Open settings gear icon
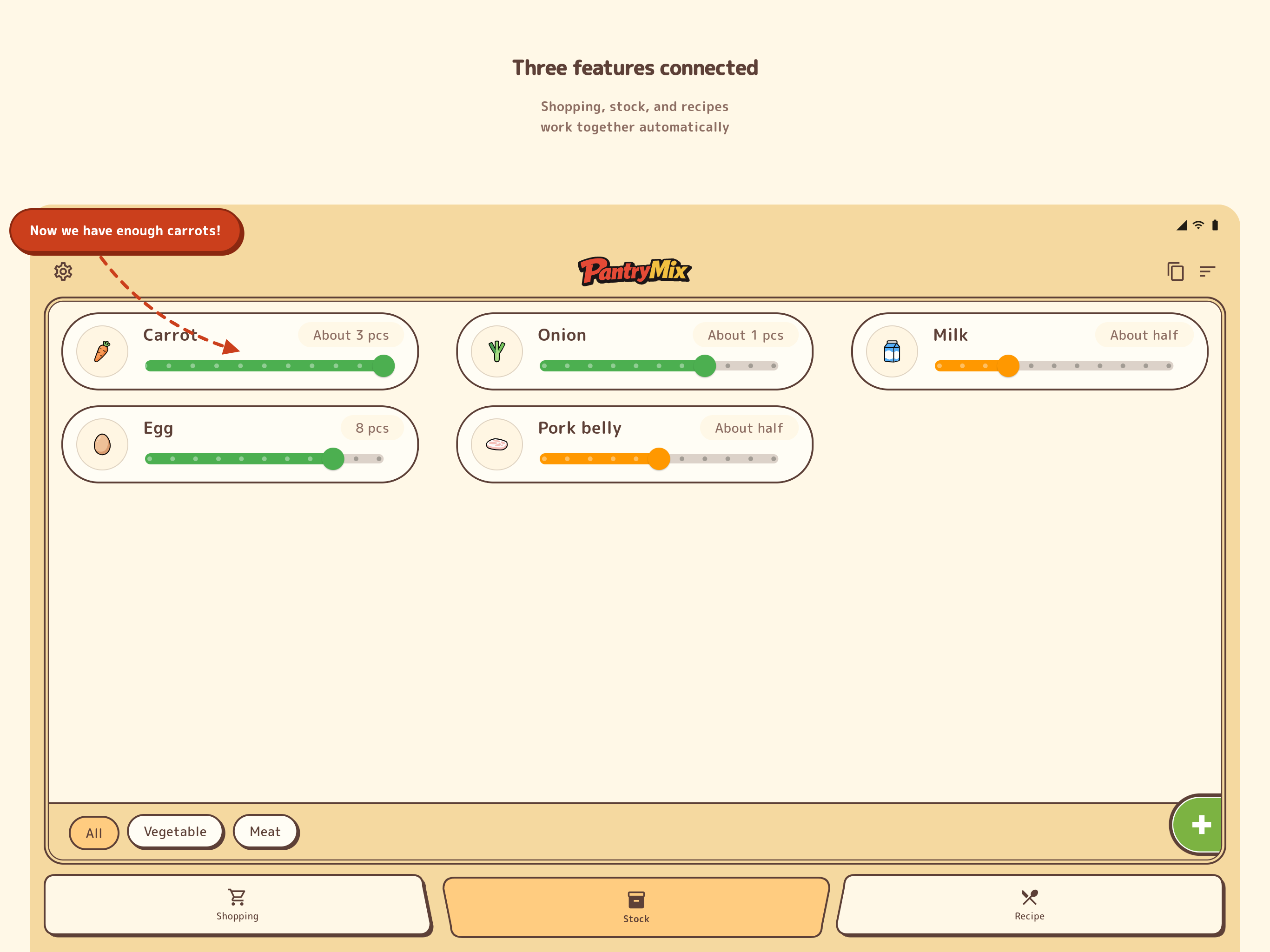 click(x=63, y=271)
